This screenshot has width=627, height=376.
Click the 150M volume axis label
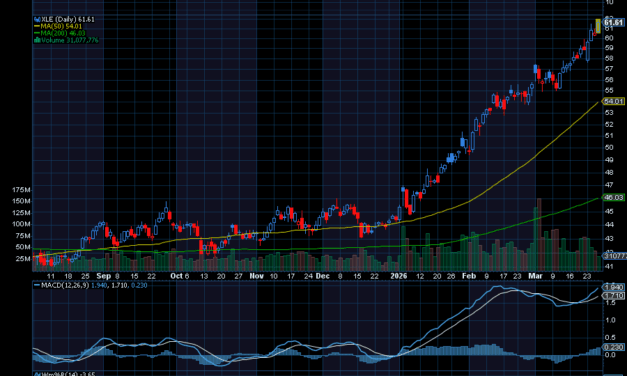[x=22, y=201]
